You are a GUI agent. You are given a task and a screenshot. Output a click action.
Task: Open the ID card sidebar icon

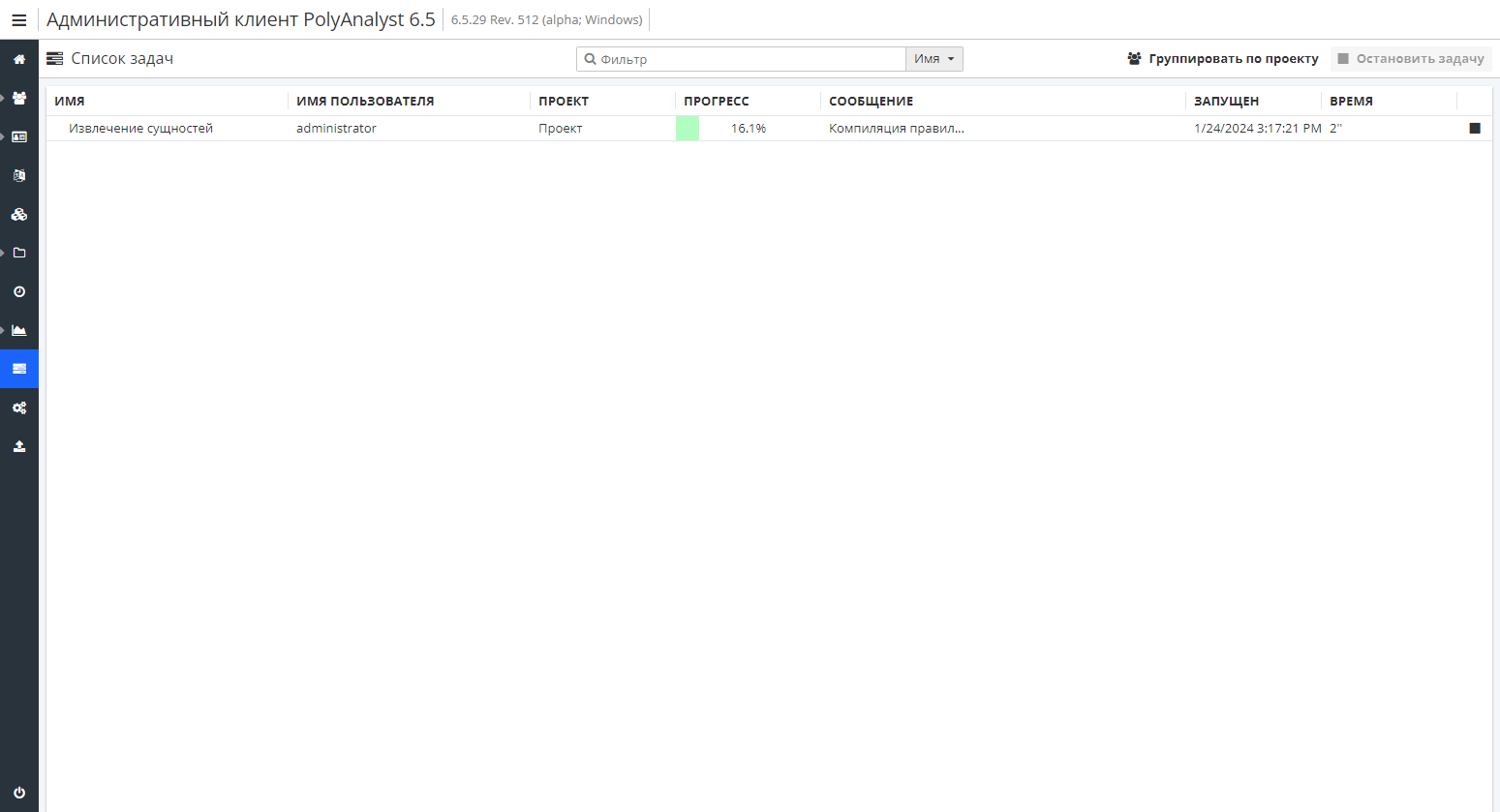(19, 136)
